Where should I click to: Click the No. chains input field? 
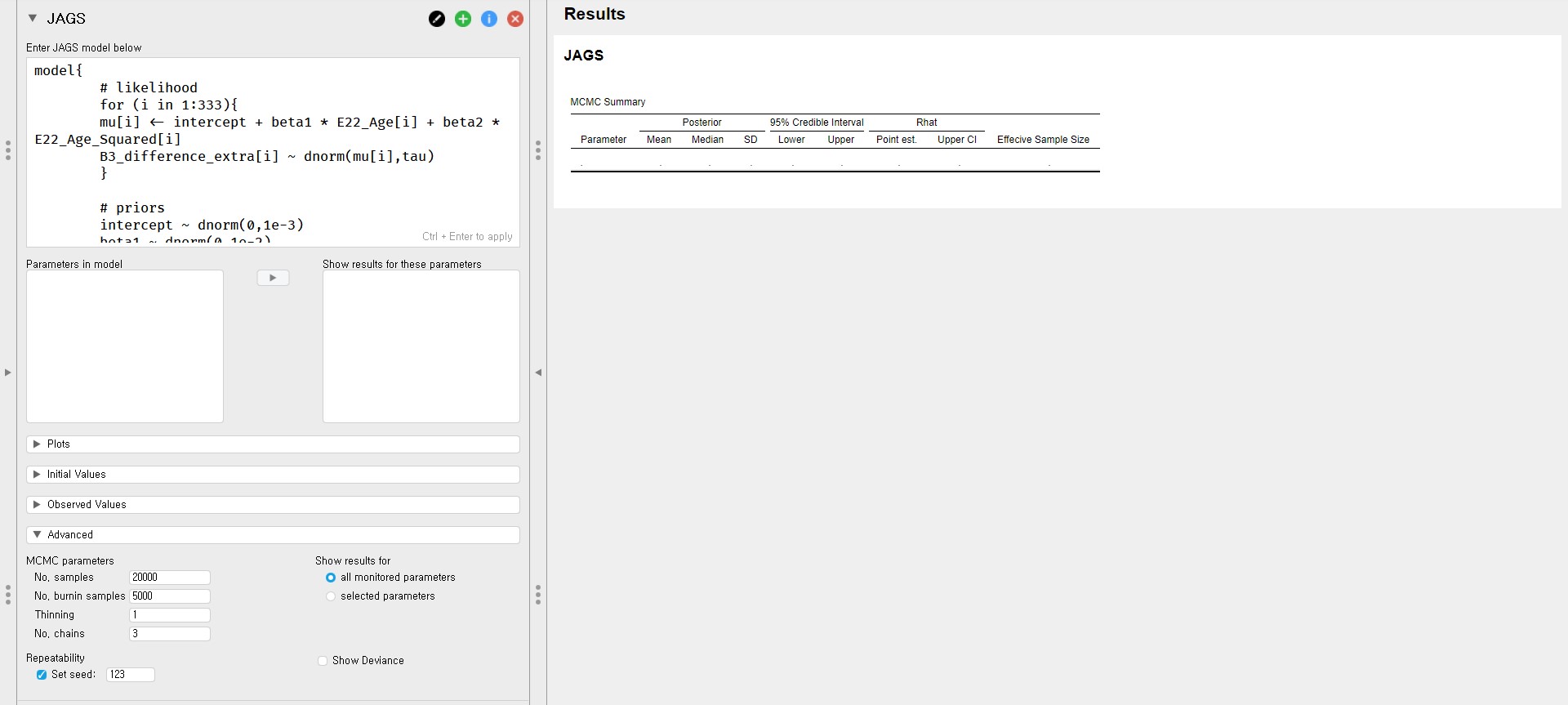169,634
